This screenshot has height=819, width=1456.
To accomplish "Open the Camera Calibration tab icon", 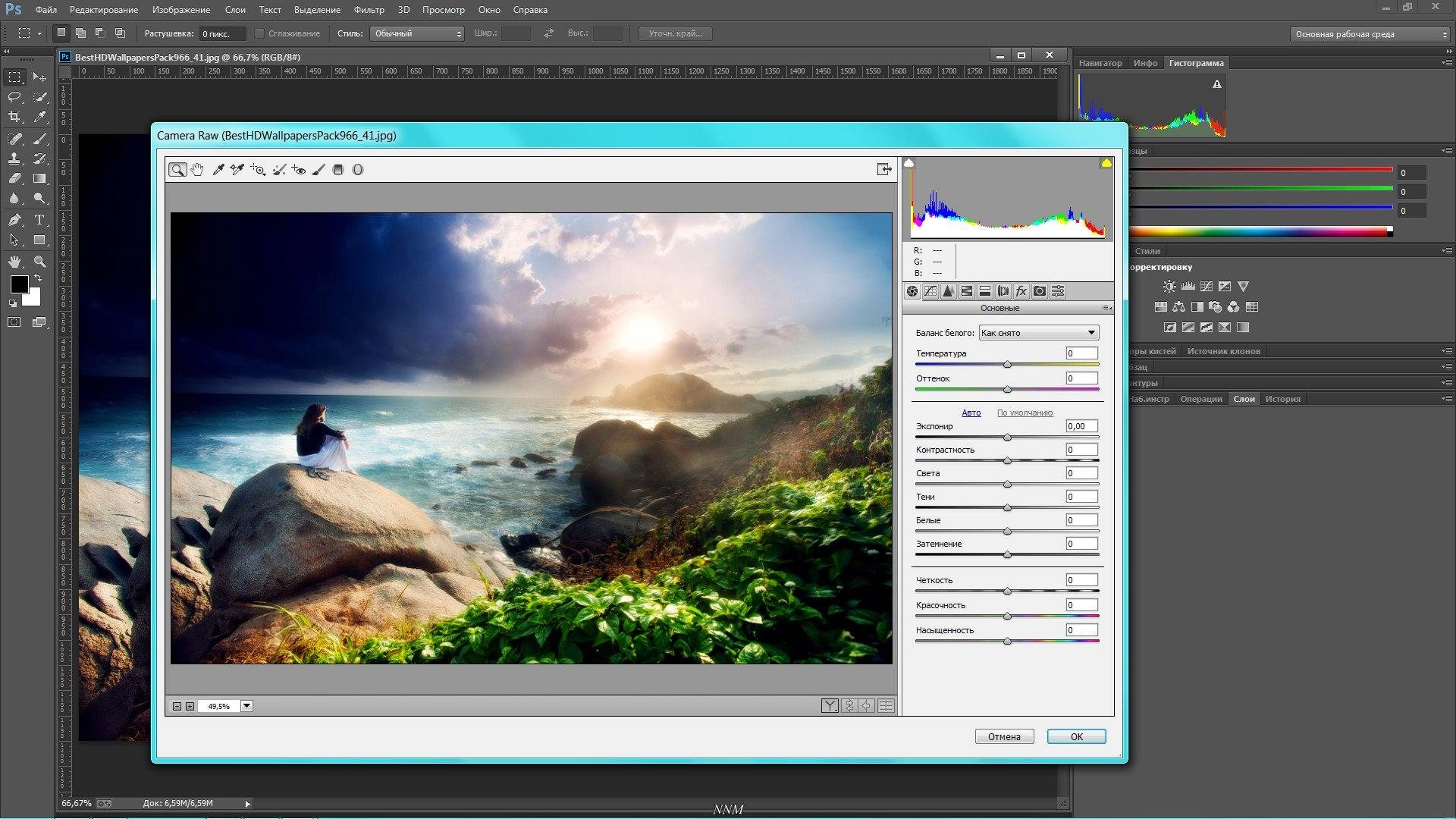I will [1040, 291].
